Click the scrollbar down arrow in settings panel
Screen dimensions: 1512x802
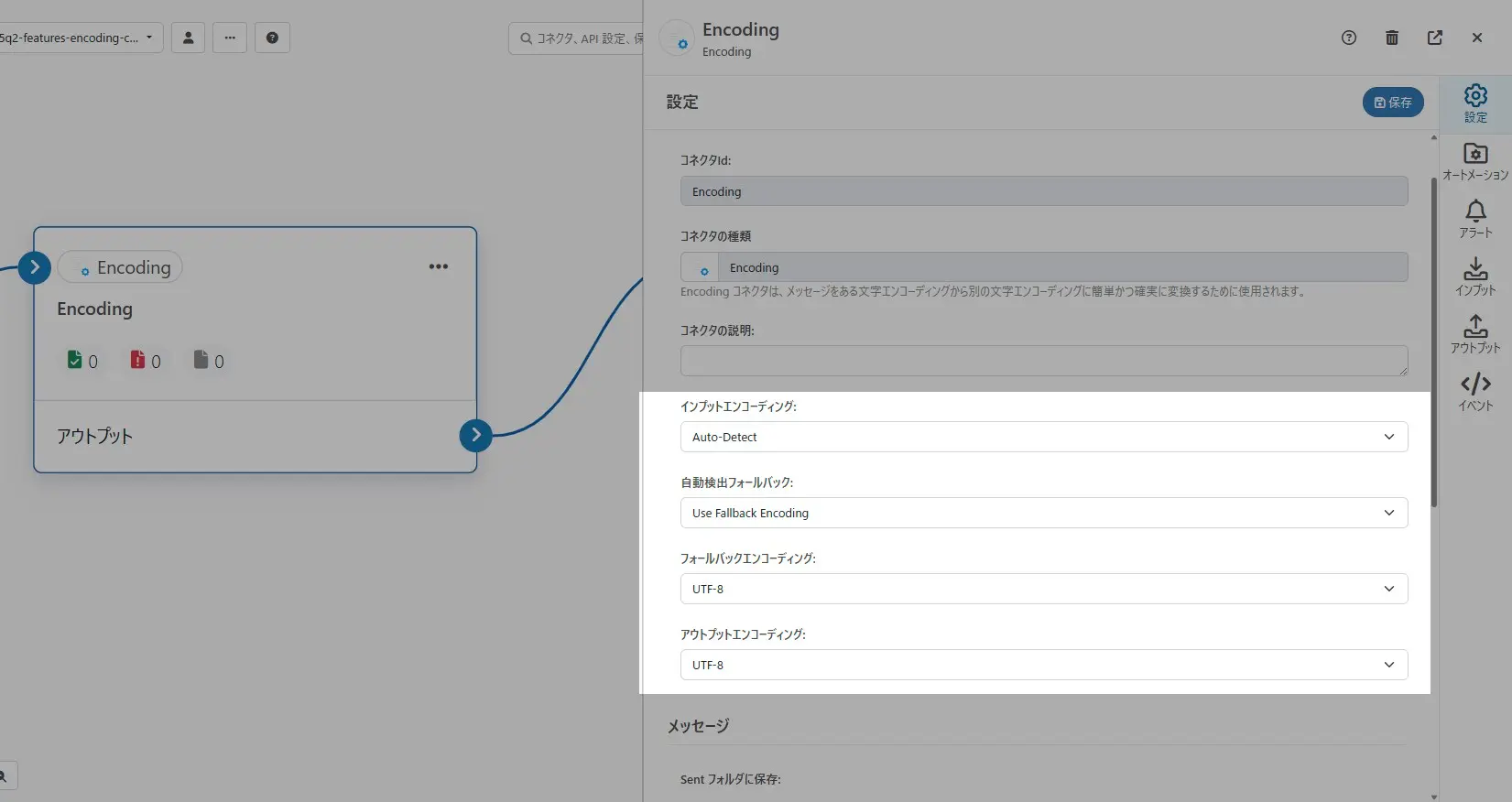1434,797
